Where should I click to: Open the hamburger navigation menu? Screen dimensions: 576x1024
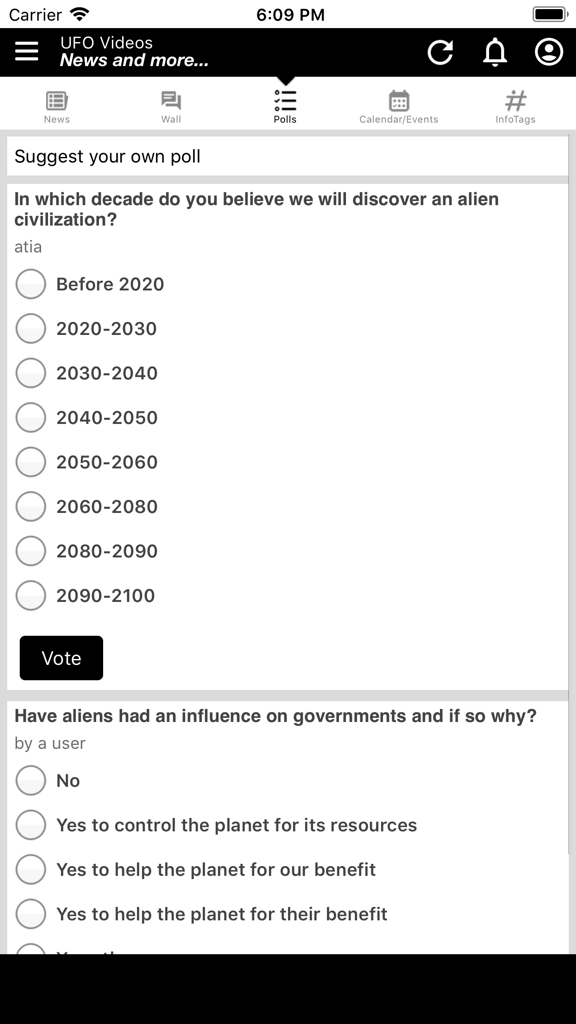coord(27,51)
